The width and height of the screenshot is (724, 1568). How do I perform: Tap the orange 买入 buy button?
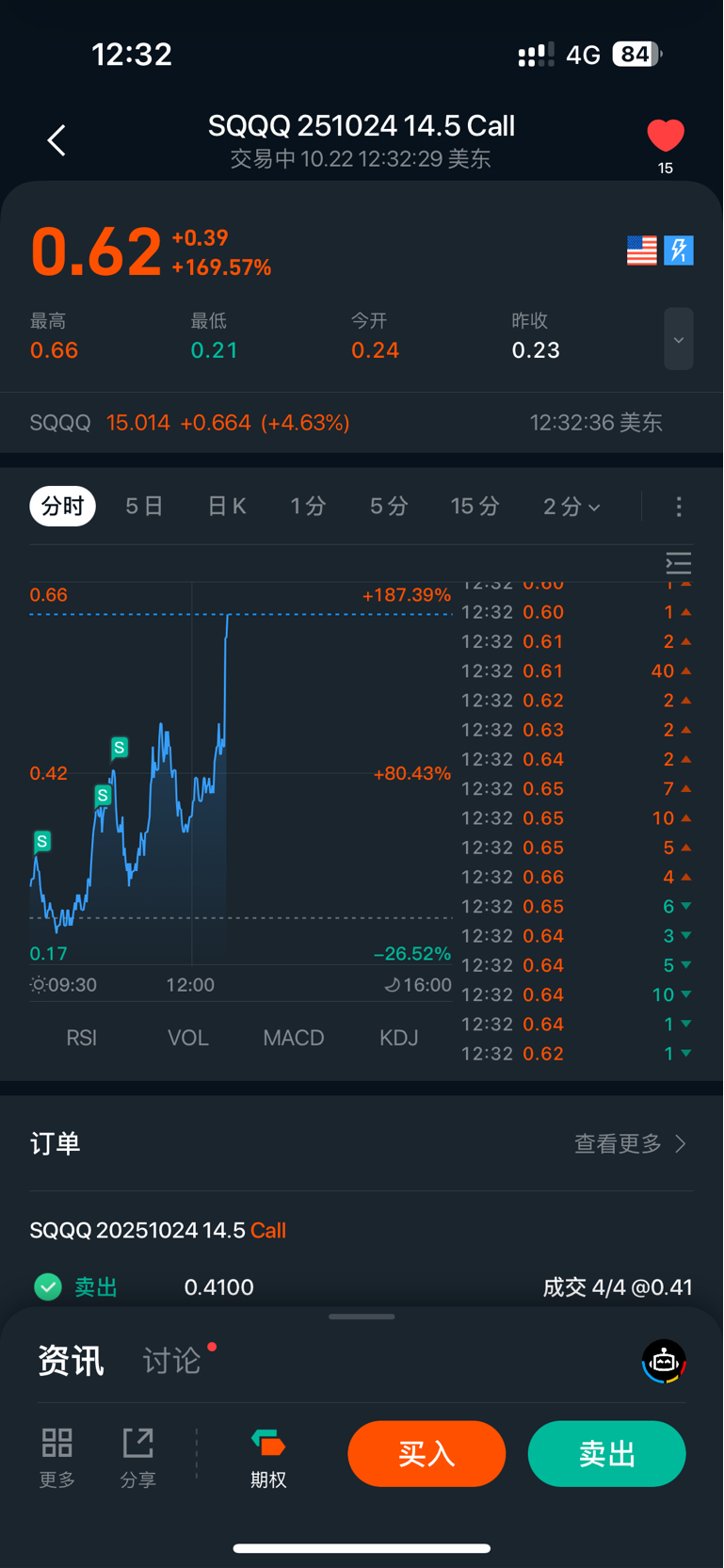(426, 1454)
